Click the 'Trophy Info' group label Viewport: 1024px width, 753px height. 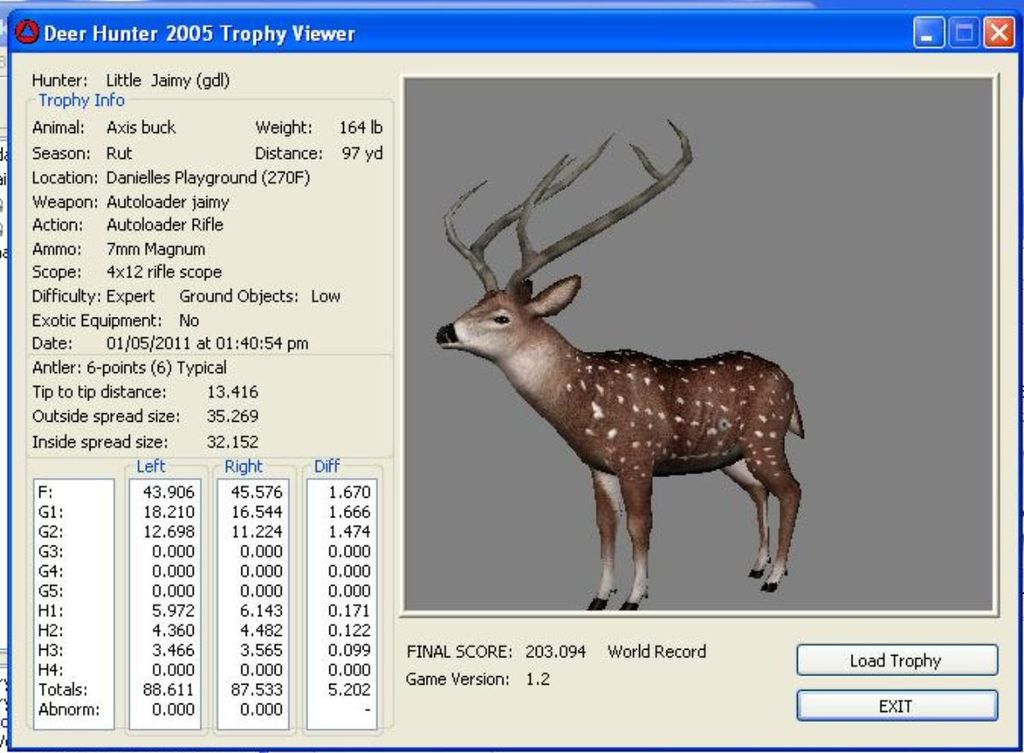point(81,100)
